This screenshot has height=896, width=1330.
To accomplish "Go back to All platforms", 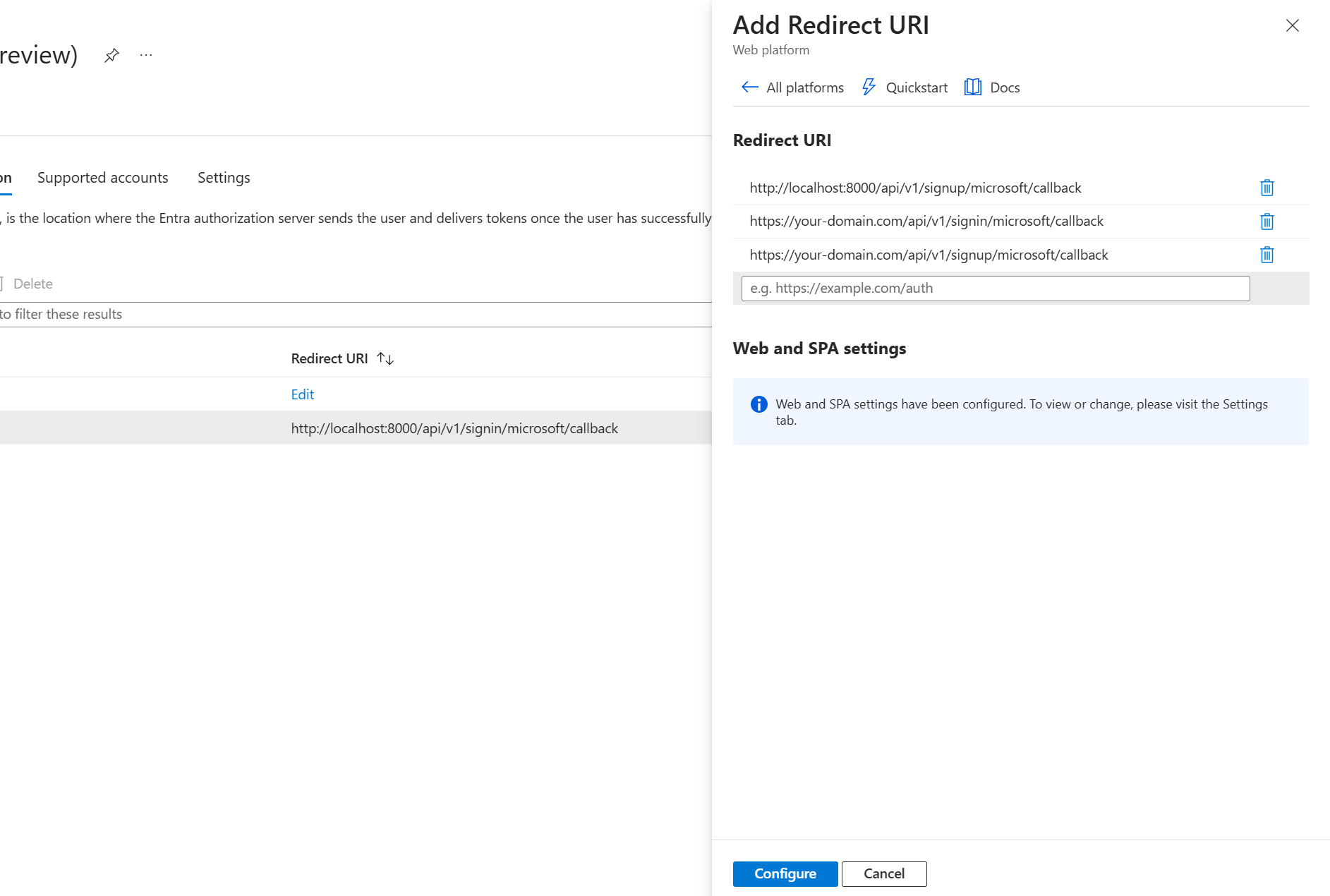I will click(791, 87).
